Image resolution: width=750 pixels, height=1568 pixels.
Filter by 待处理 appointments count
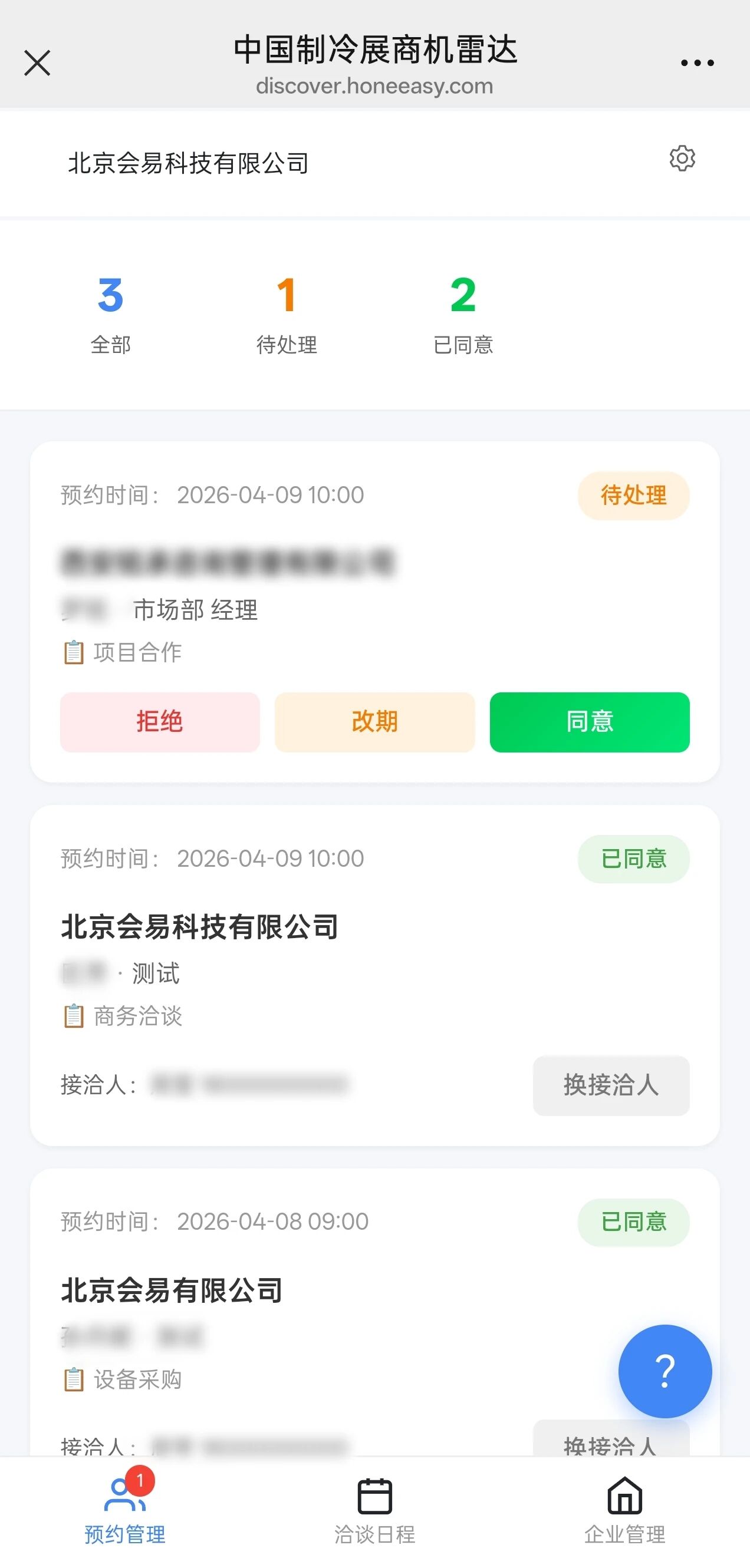coord(287,313)
